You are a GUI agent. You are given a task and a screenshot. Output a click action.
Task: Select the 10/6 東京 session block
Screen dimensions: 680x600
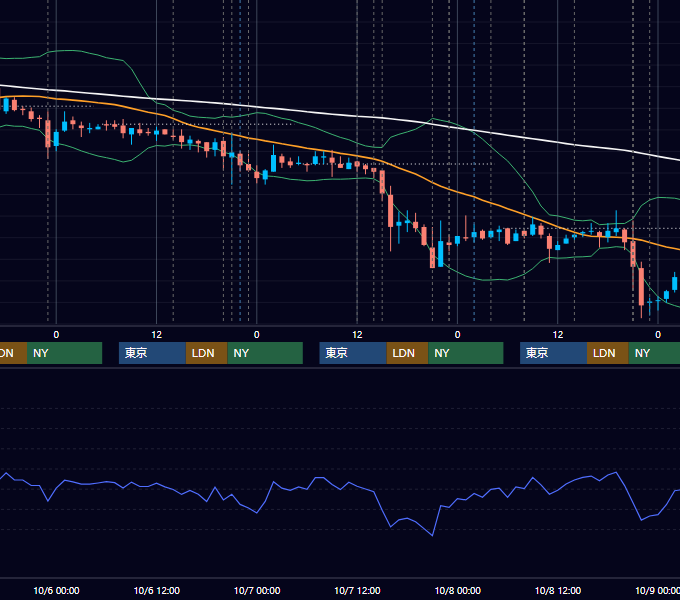pos(152,353)
